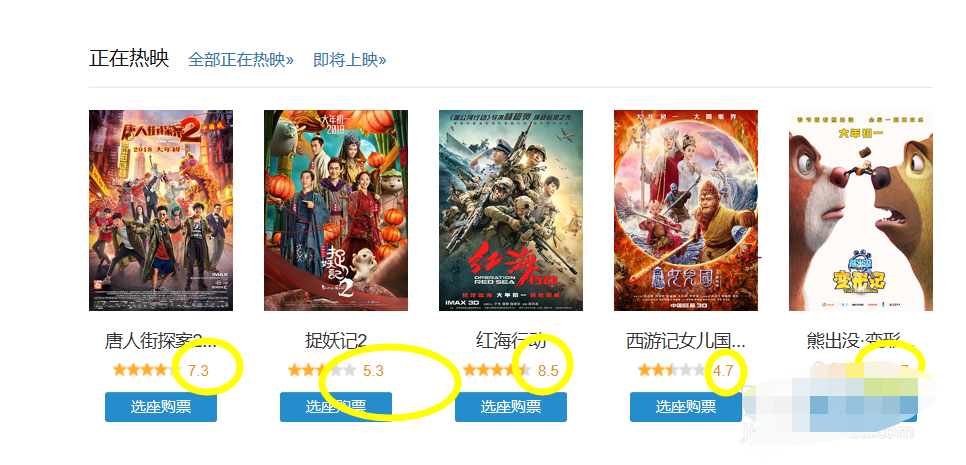Click the star rating icons for 红海行动
This screenshot has height=465, width=966.
(497, 370)
